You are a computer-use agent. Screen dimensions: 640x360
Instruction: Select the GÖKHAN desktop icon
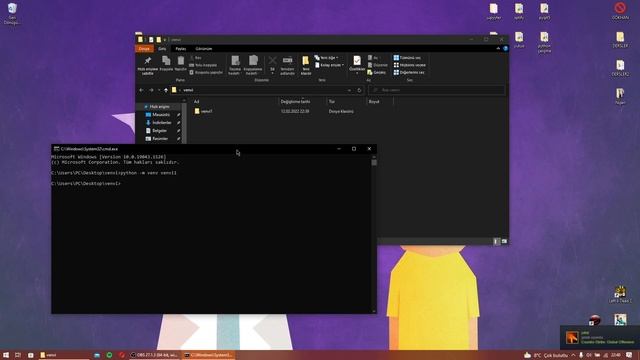[x=620, y=11]
